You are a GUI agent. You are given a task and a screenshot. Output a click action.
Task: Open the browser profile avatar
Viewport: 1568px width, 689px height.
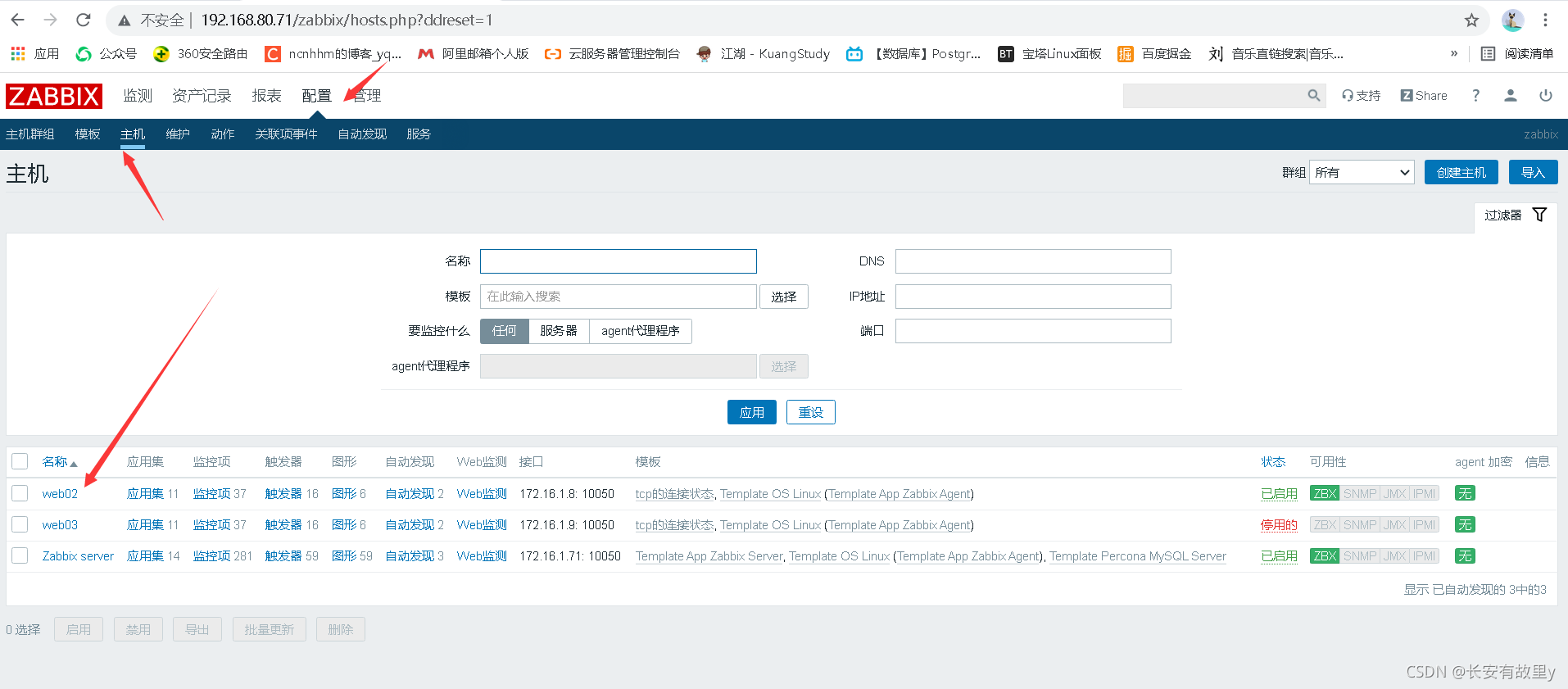coord(1512,20)
